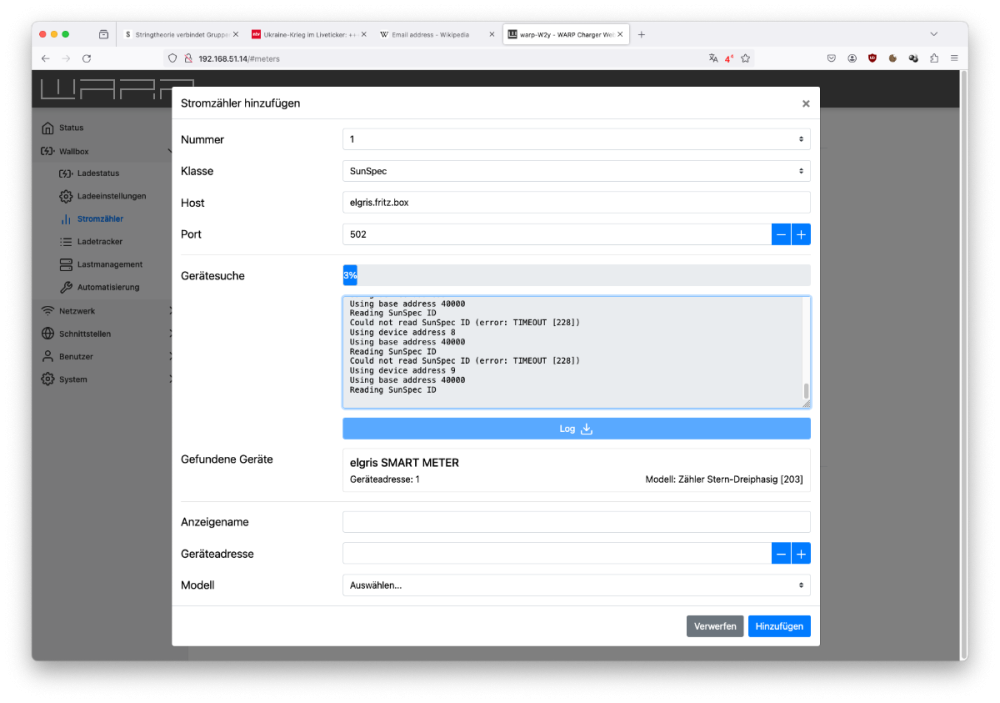The image size is (1000, 703).
Task: Click the Hinzufügen button
Action: [x=779, y=626]
